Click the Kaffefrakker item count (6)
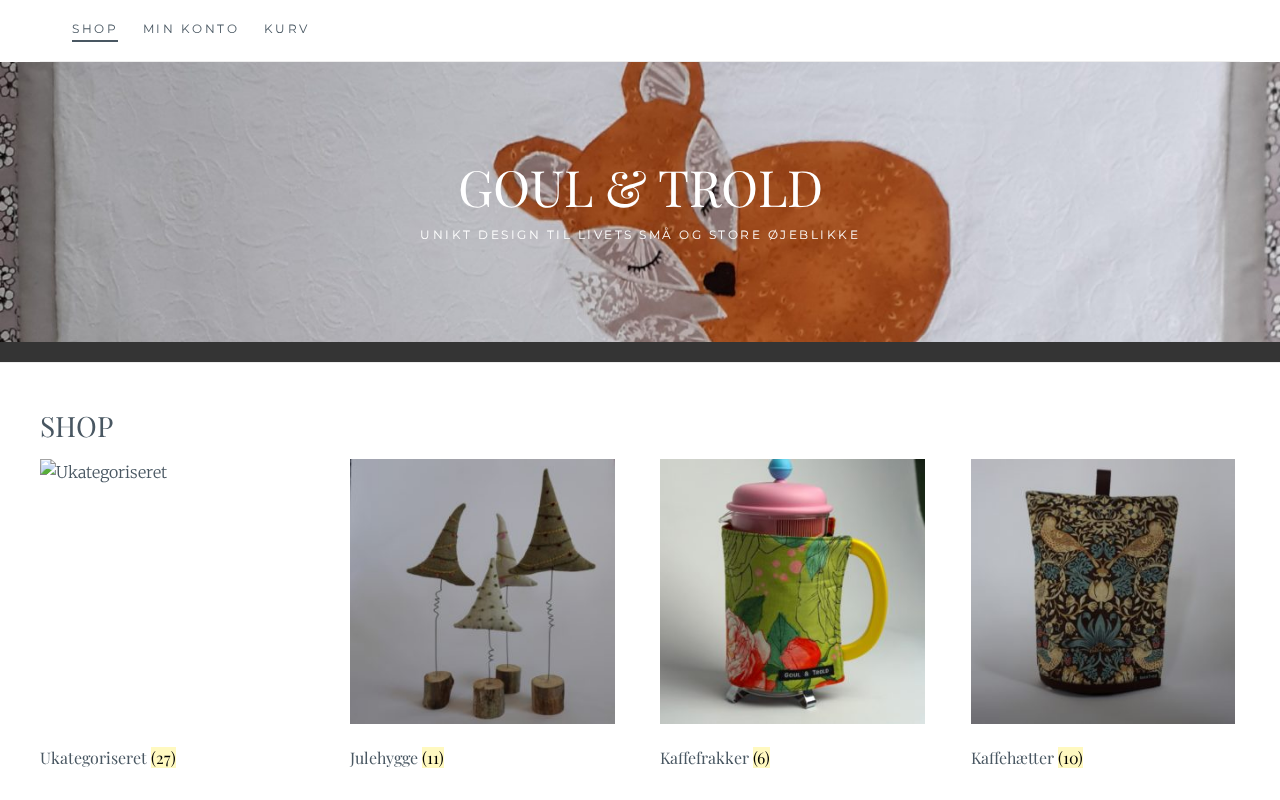The width and height of the screenshot is (1280, 800). (761, 758)
